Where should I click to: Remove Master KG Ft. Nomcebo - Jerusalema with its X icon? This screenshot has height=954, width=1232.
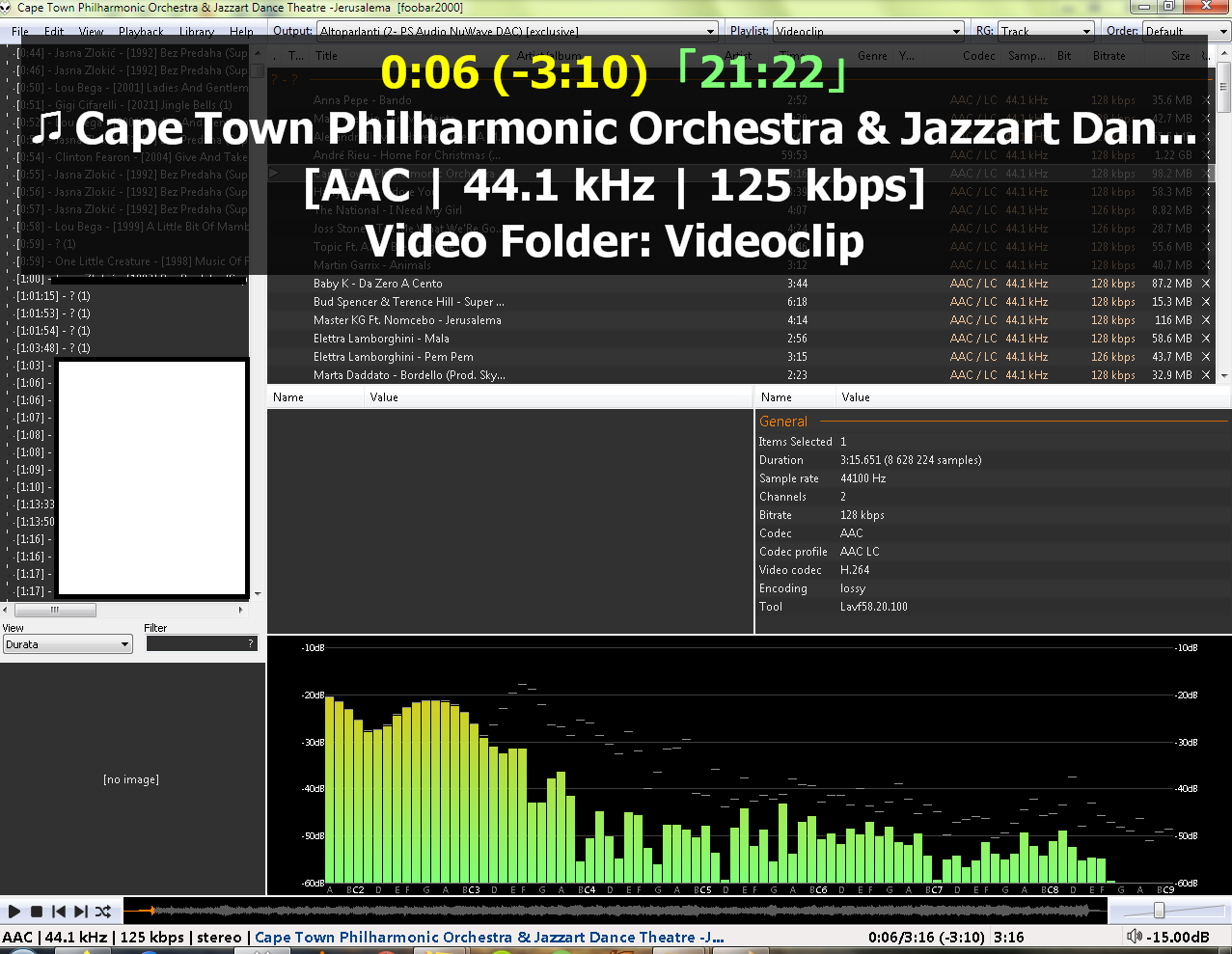tap(1206, 320)
